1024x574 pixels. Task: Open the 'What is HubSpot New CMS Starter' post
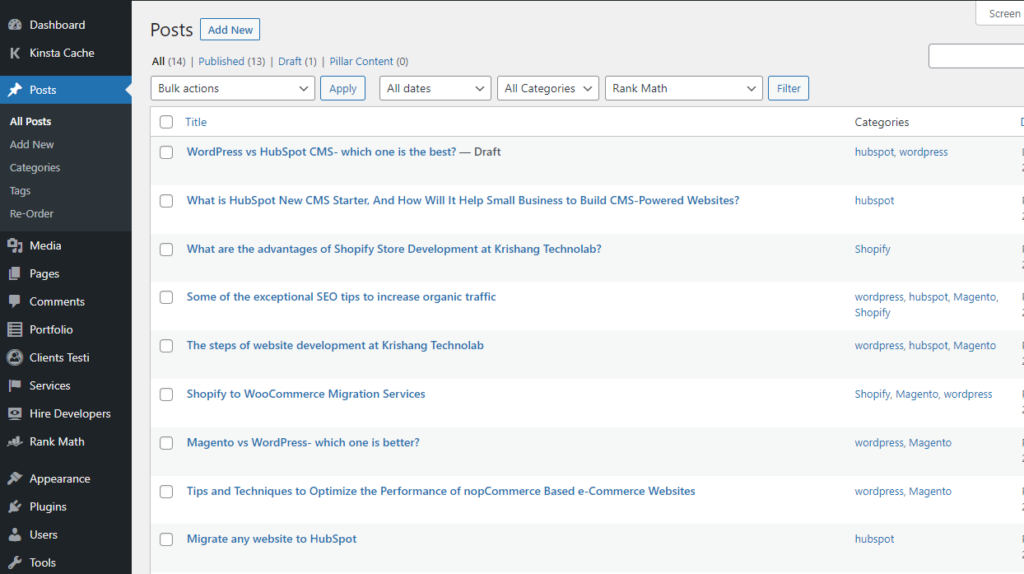point(463,200)
